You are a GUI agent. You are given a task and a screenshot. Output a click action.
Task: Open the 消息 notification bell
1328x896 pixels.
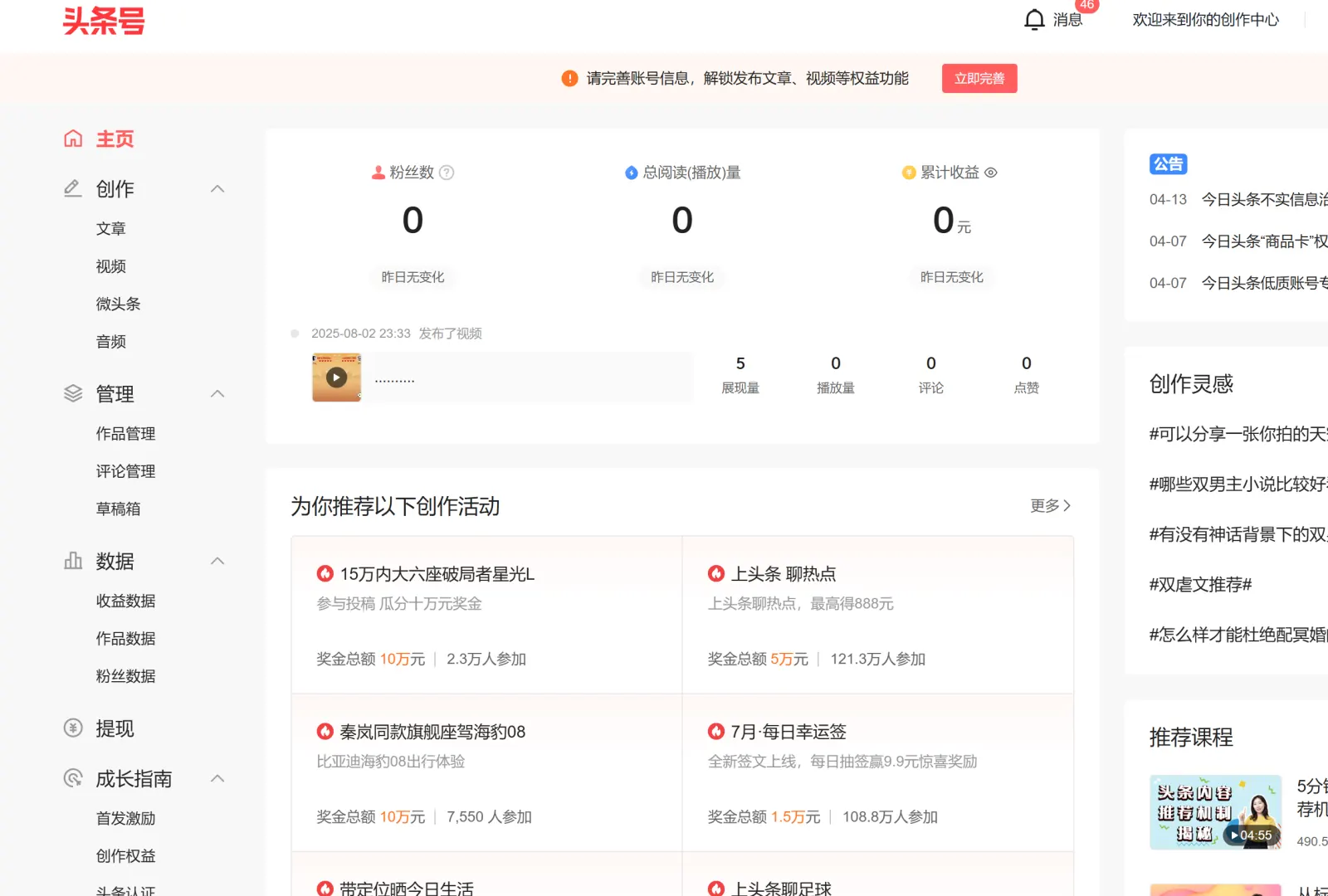(1034, 19)
